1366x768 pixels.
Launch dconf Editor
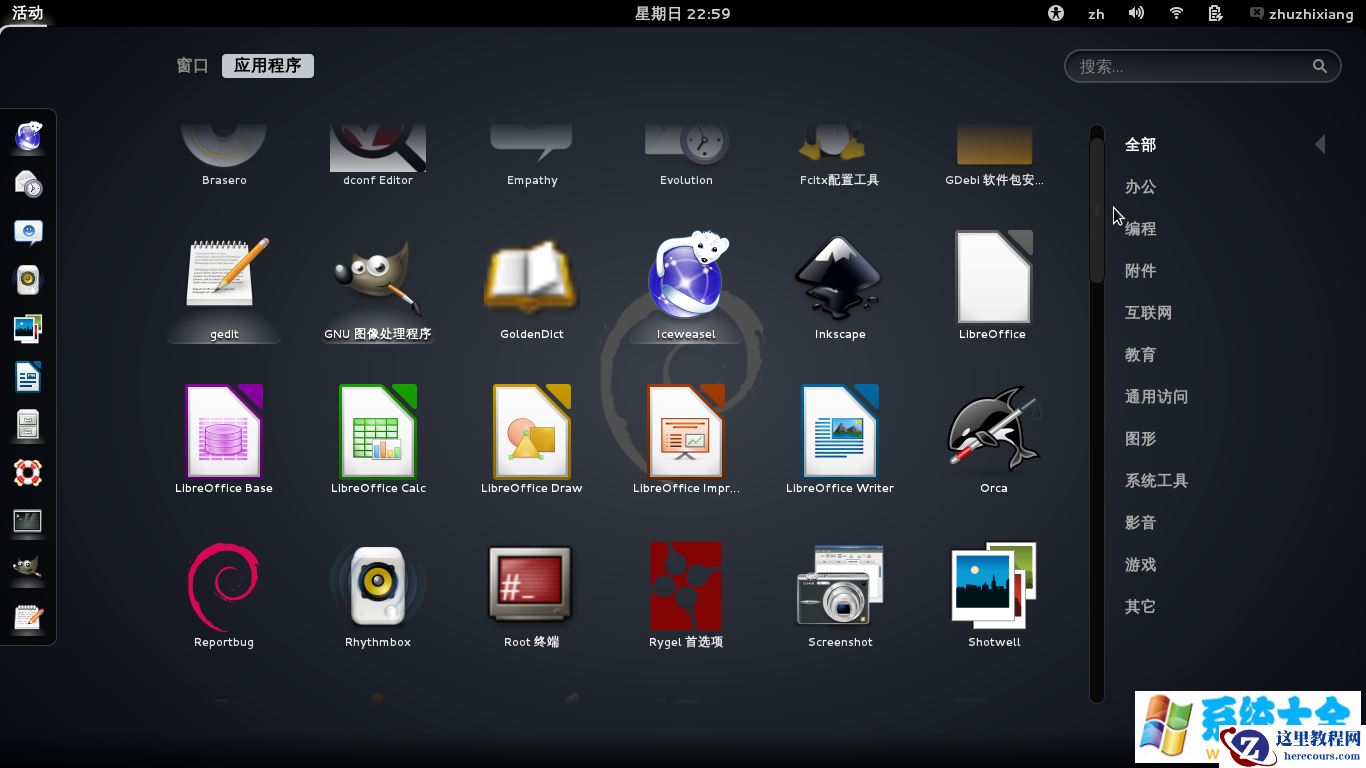(378, 157)
